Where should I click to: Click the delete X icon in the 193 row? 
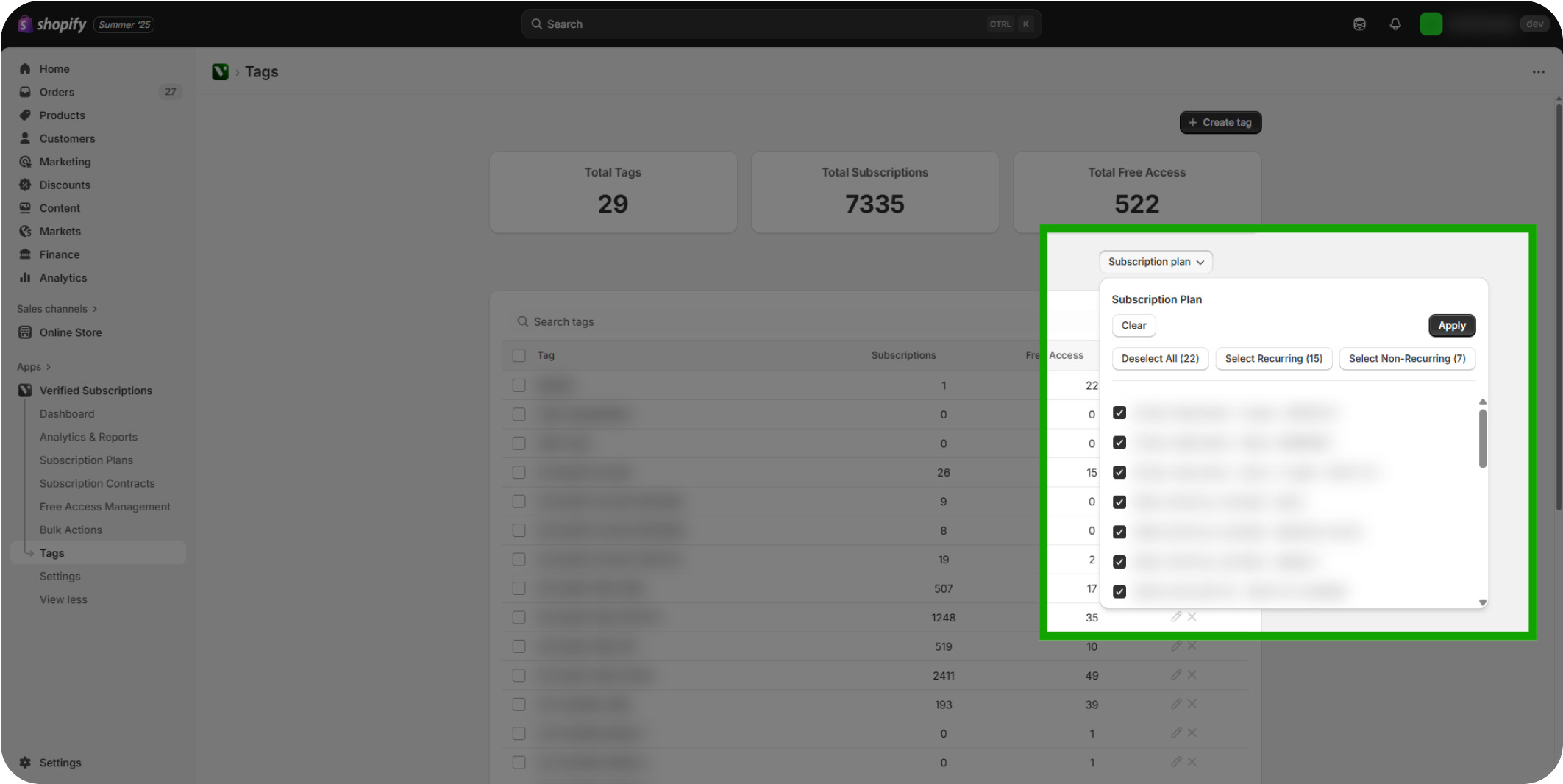coord(1192,704)
